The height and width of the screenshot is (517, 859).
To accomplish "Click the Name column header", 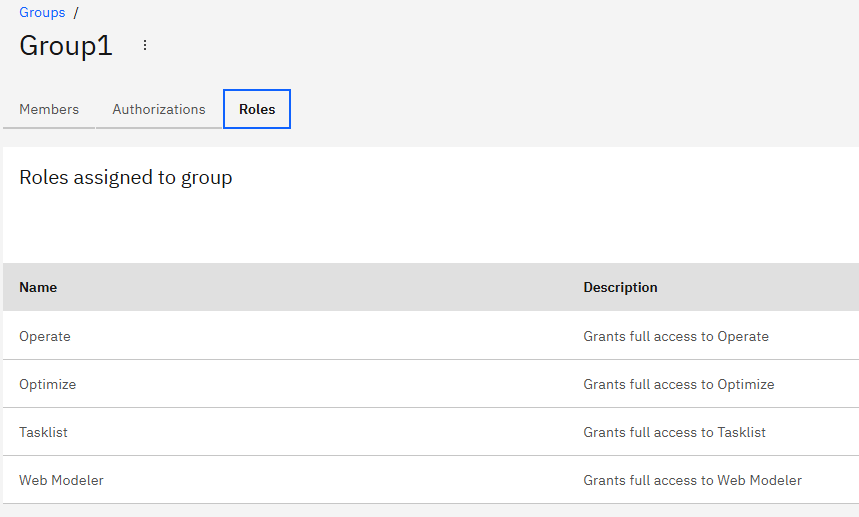I will pos(38,288).
